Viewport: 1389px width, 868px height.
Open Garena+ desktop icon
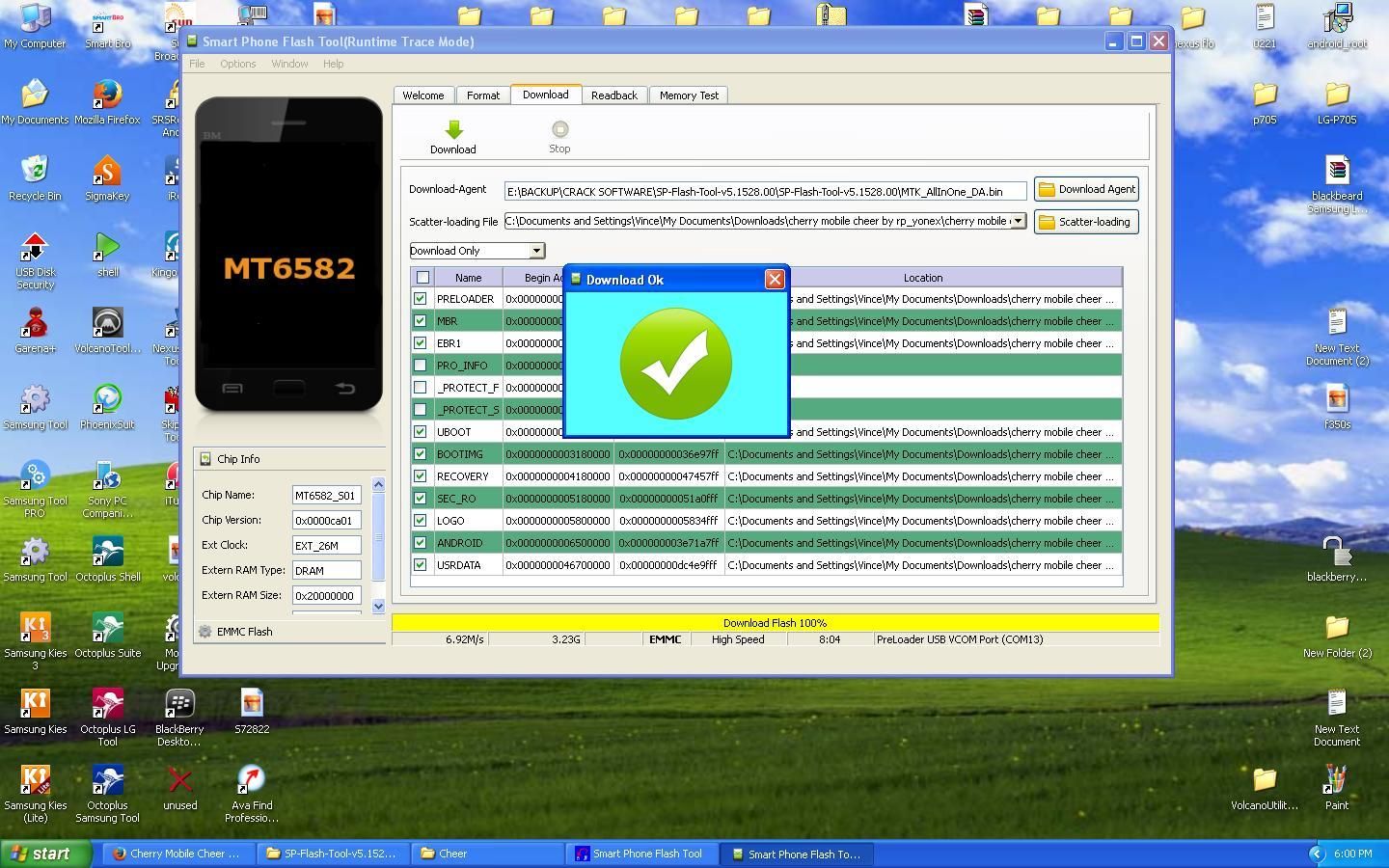point(35,331)
